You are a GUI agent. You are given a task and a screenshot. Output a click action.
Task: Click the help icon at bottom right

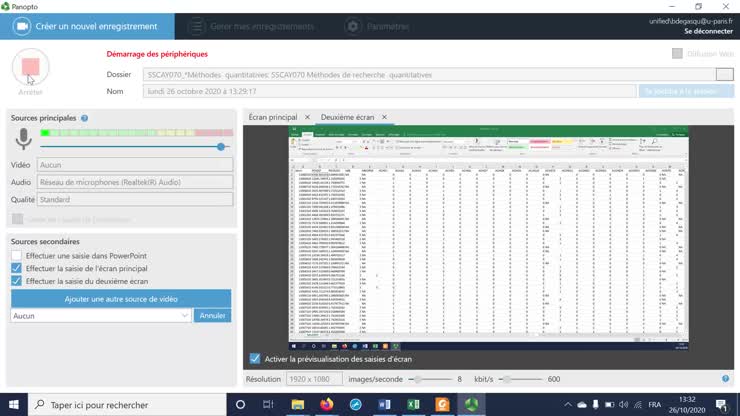coord(725,379)
